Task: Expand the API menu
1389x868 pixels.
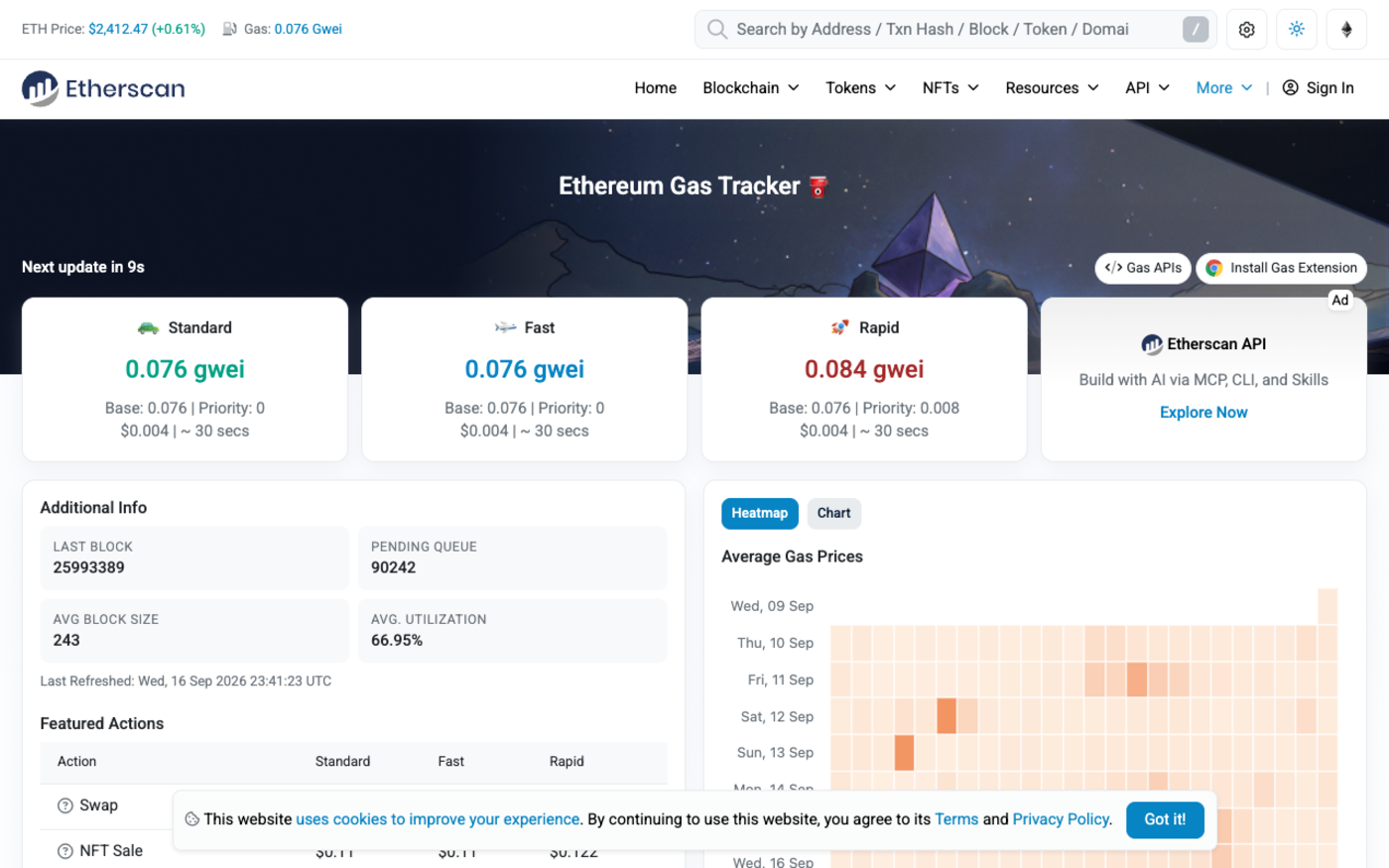Action: click(x=1147, y=88)
